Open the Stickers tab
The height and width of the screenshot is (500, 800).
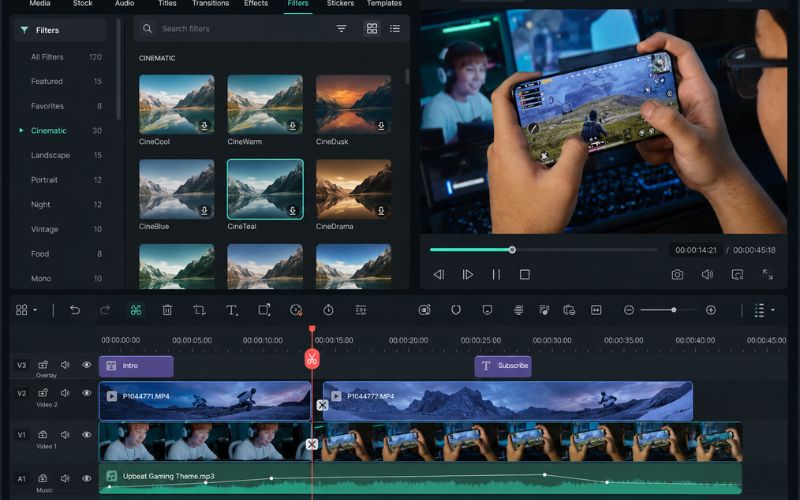pos(340,4)
